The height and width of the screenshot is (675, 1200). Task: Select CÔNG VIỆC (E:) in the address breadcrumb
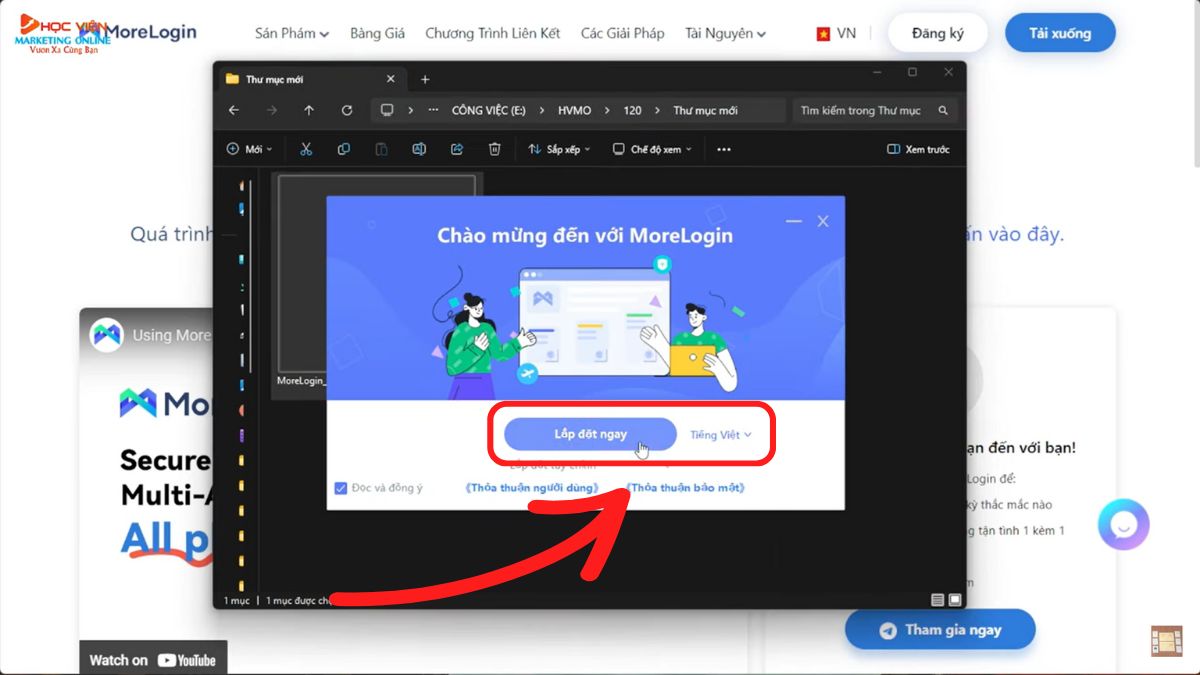(488, 110)
